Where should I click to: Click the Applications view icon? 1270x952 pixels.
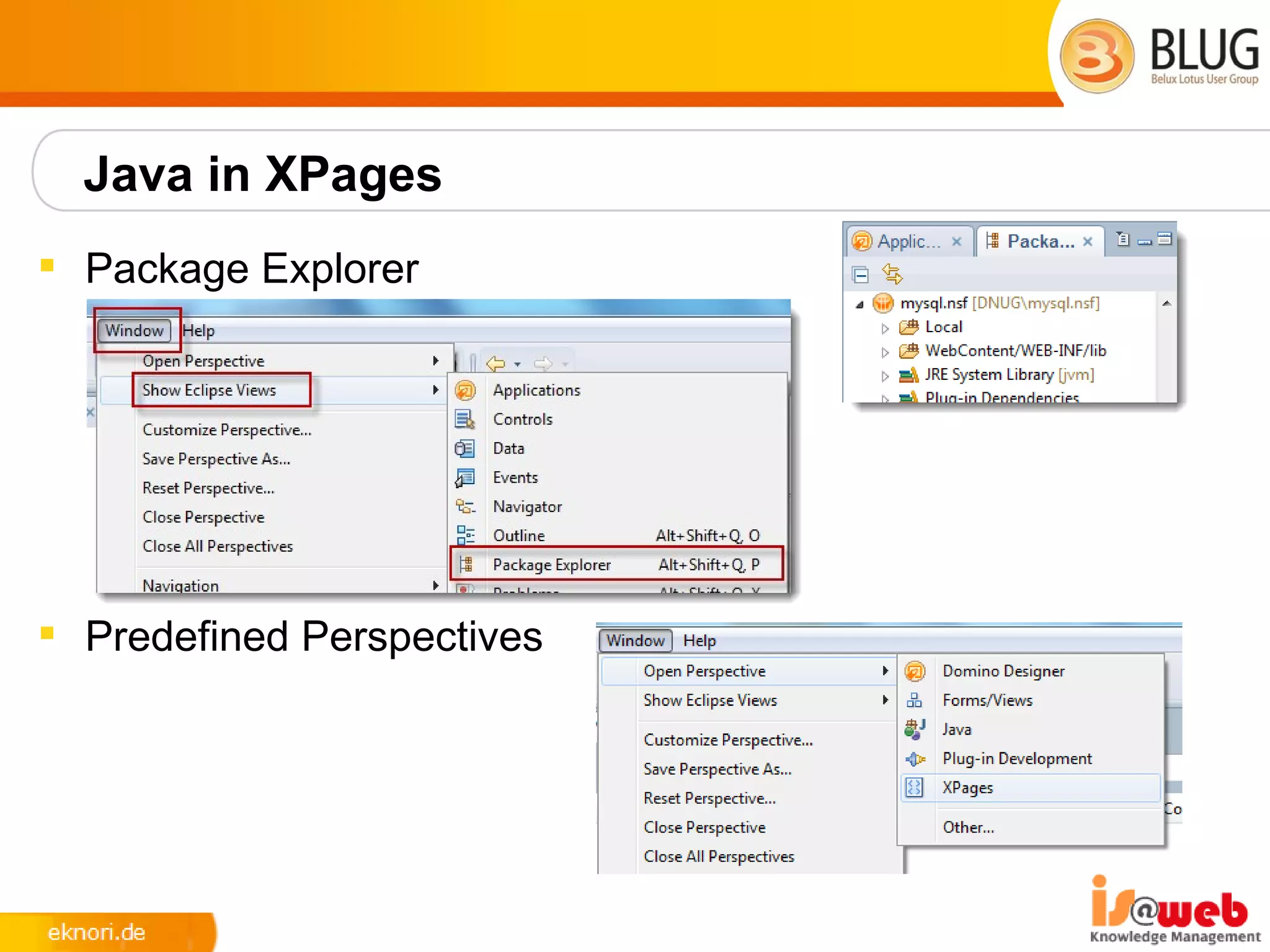[465, 390]
